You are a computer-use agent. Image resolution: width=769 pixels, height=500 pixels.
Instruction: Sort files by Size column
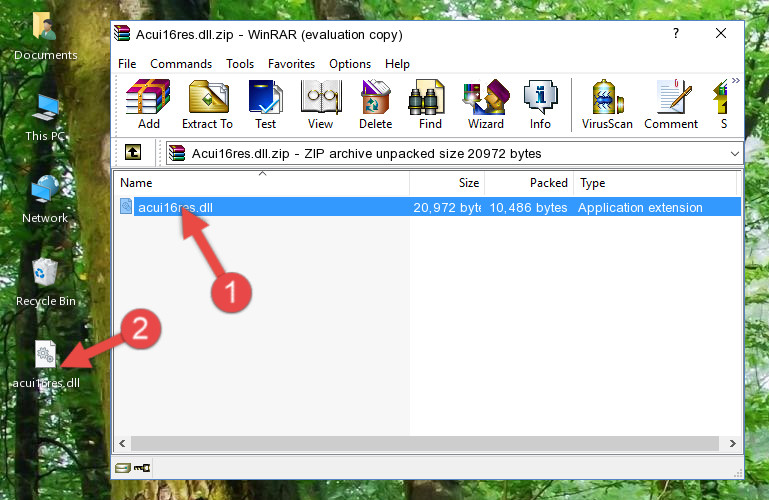(447, 183)
